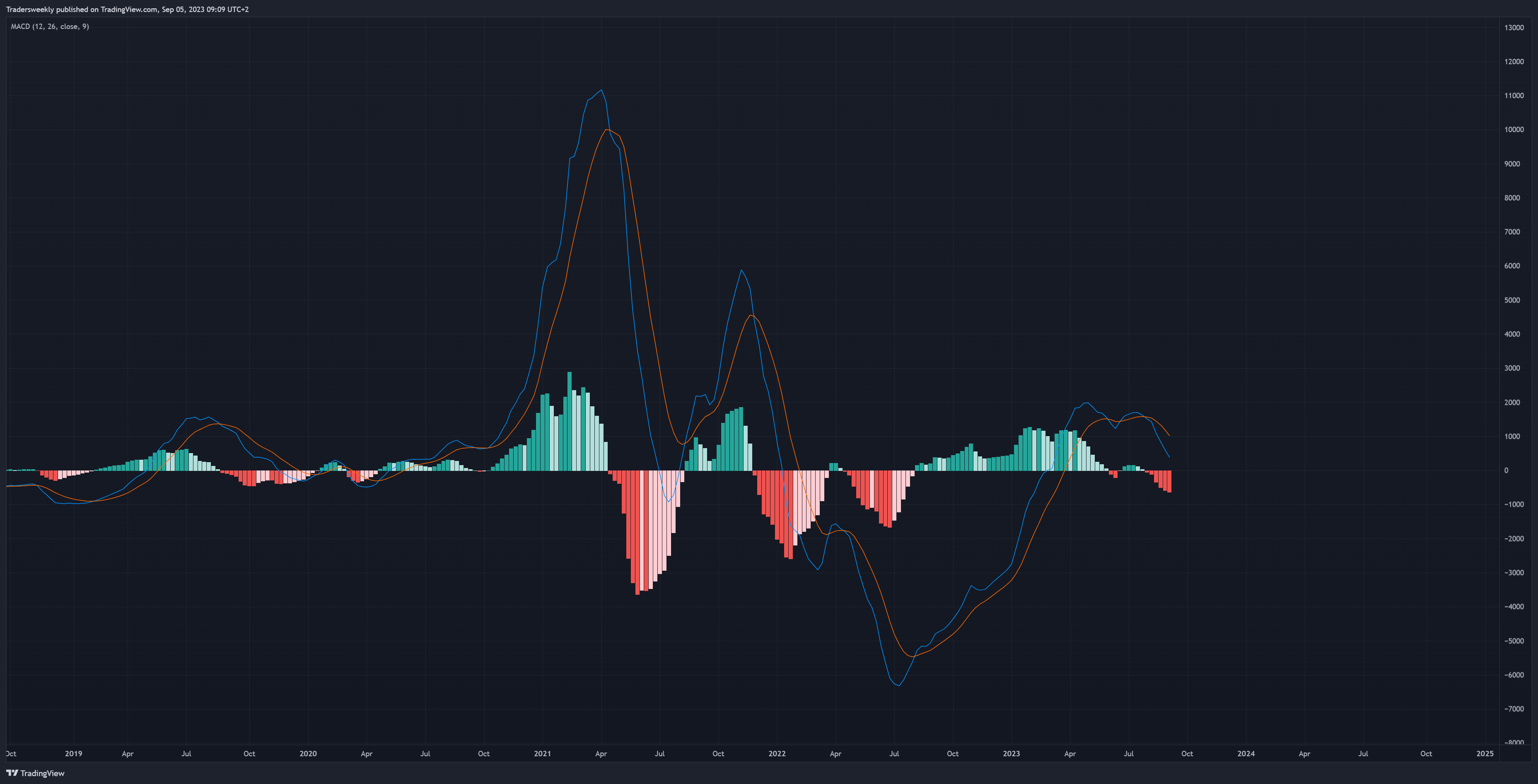
Task: Click the 2023 year label on time axis
Action: 1012,753
